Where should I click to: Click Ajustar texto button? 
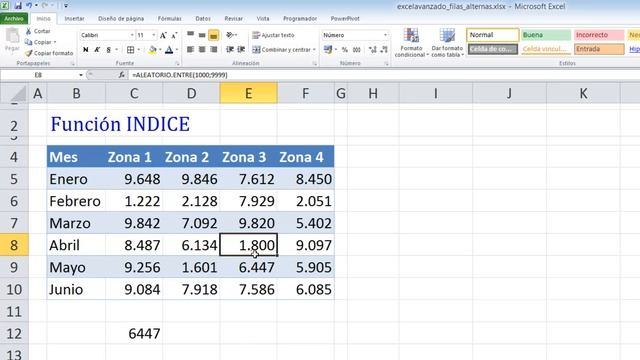pos(273,35)
